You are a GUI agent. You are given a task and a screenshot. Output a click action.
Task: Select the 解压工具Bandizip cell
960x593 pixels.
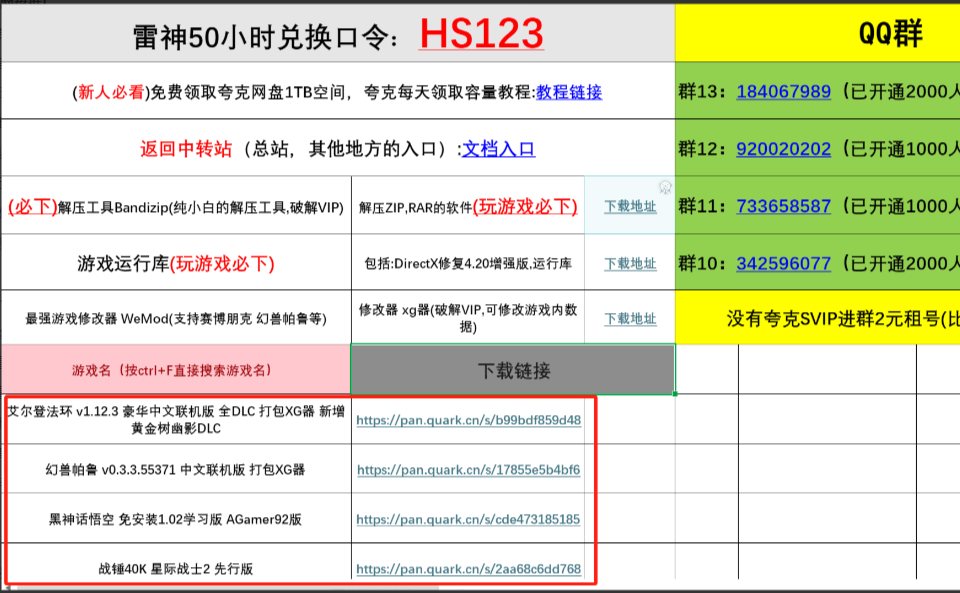point(176,205)
